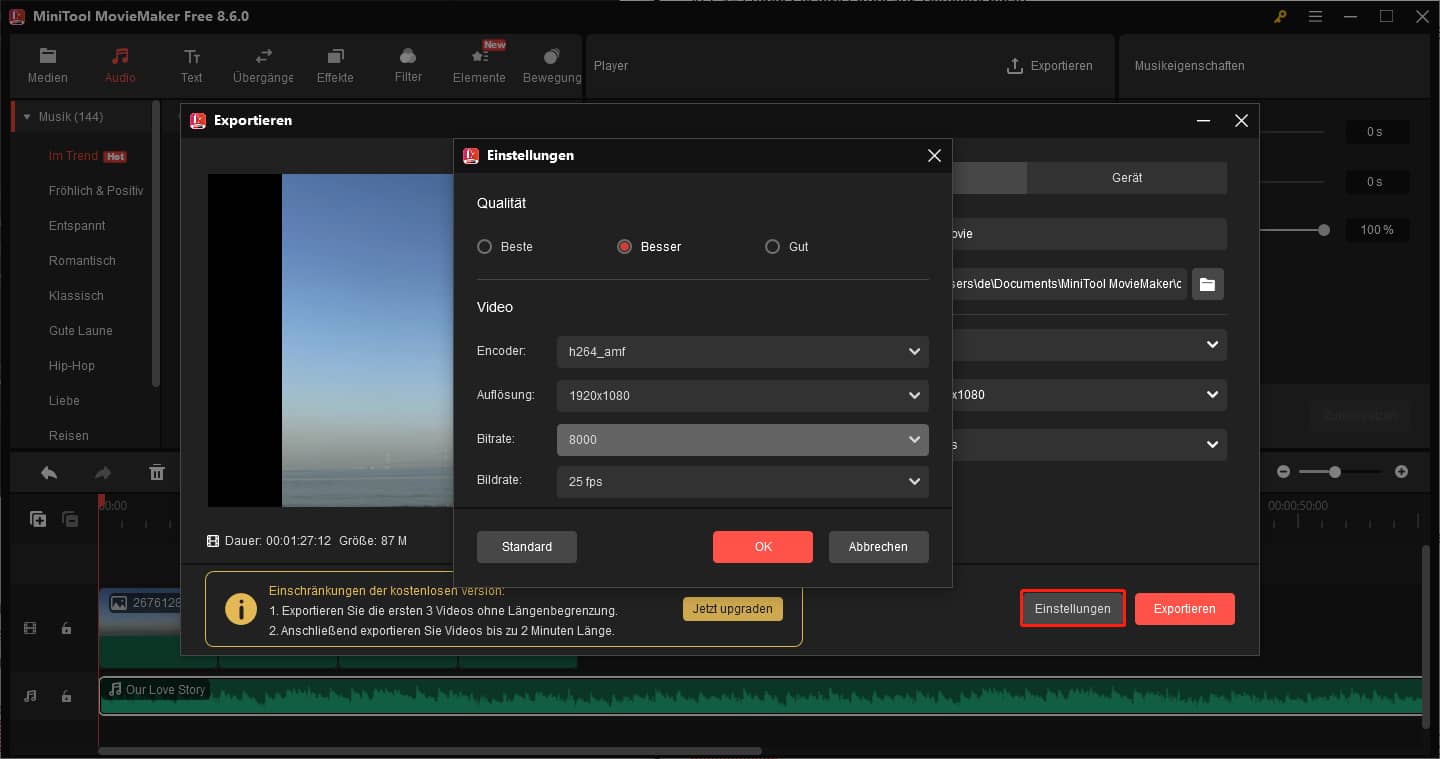
Task: Expand the Auflösung resolution list
Action: (913, 395)
